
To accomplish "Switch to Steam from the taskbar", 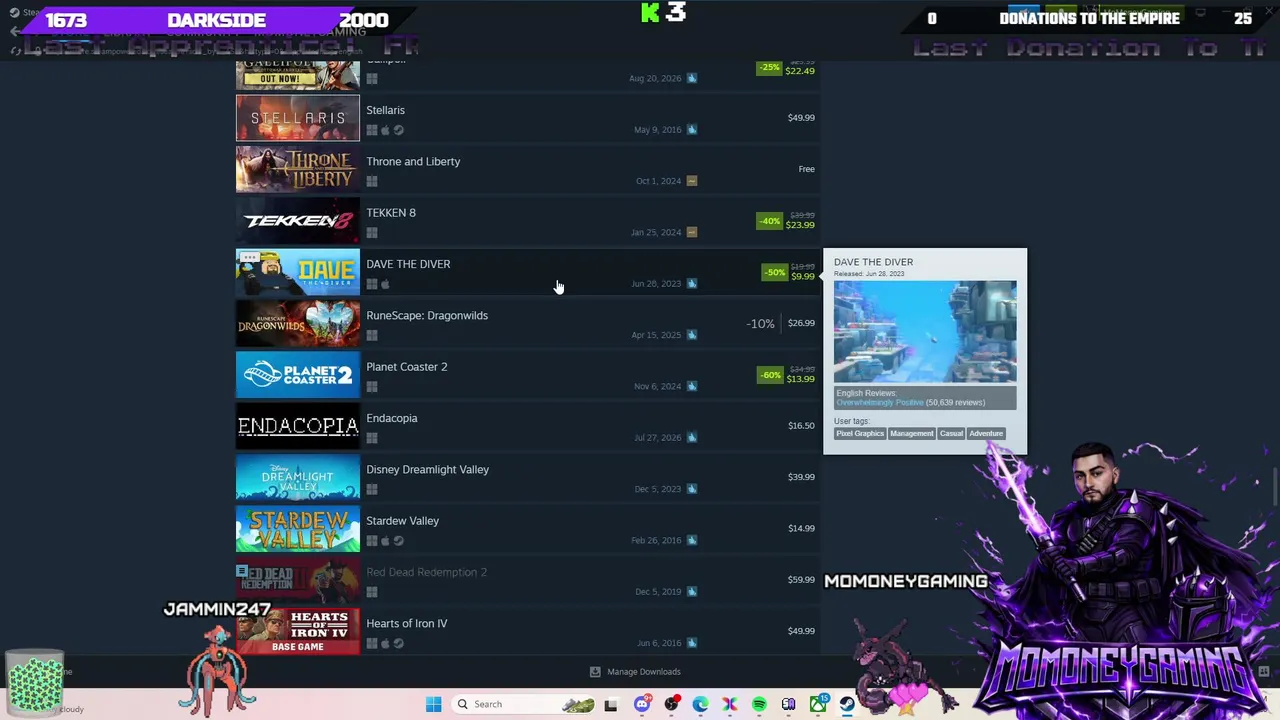I will (x=847, y=704).
